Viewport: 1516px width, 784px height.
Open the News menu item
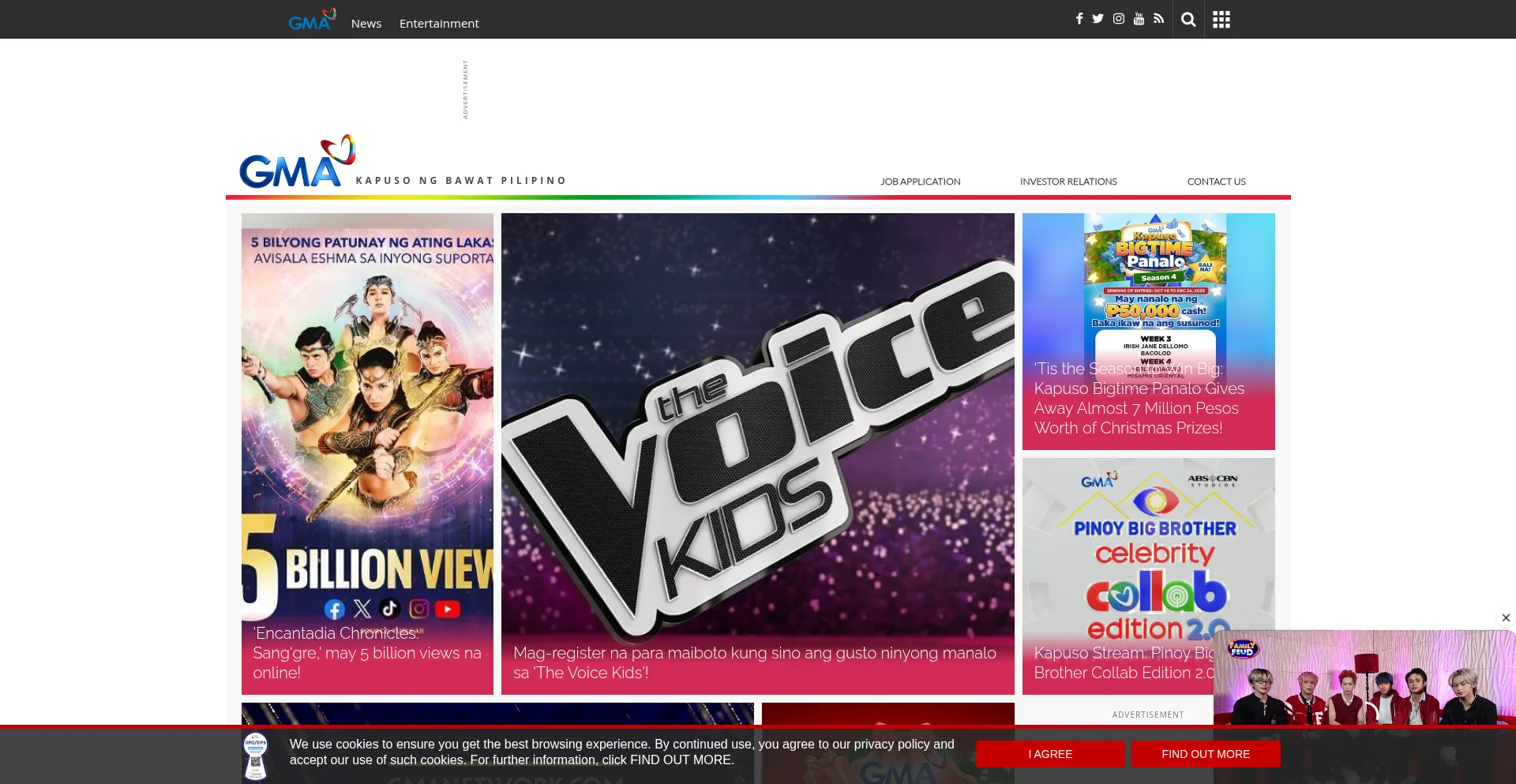[366, 23]
